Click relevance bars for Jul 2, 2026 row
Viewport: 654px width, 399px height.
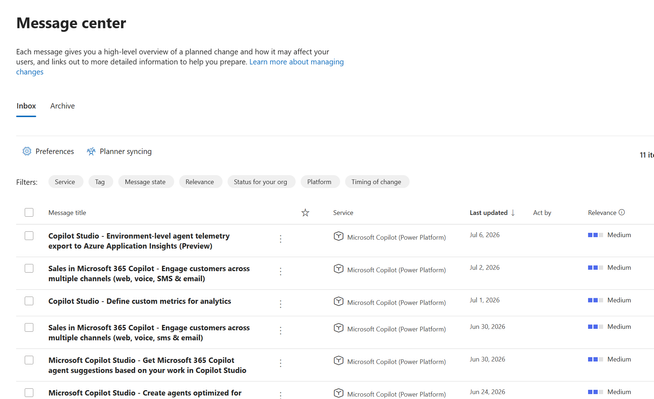point(595,268)
